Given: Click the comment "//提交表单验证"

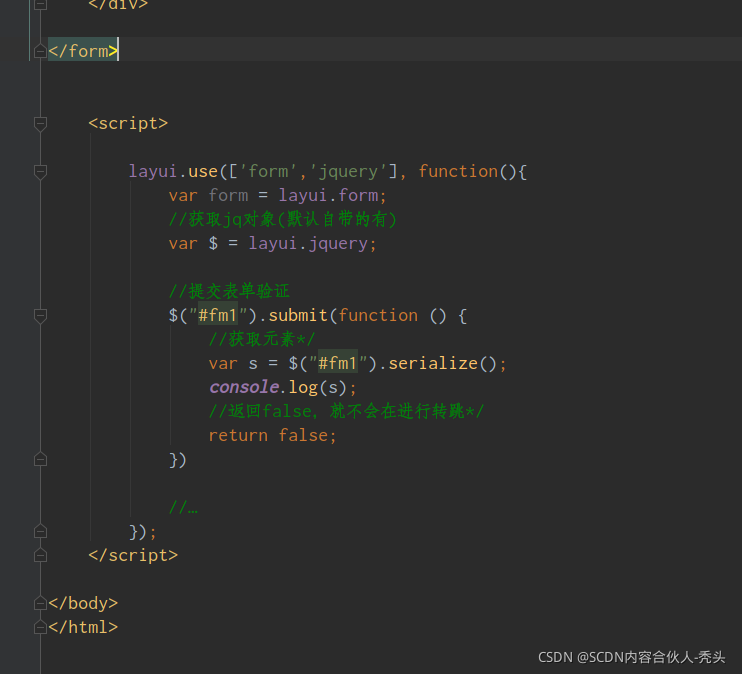Looking at the screenshot, I should 229,291.
